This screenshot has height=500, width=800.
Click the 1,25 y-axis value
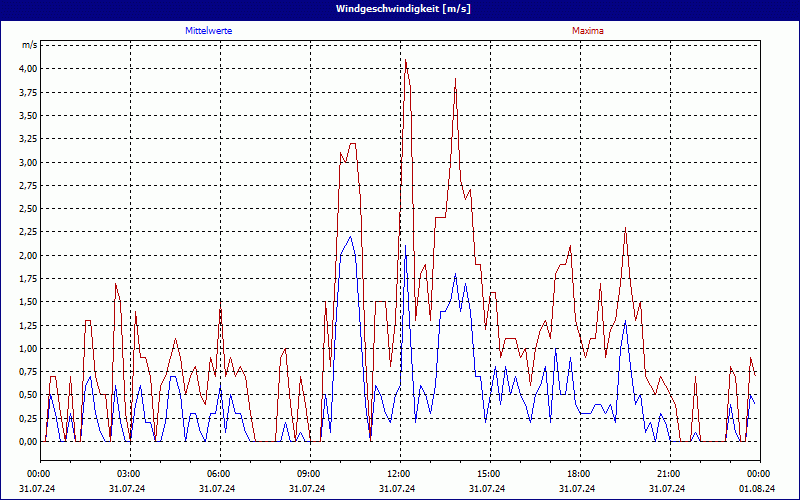coord(28,326)
